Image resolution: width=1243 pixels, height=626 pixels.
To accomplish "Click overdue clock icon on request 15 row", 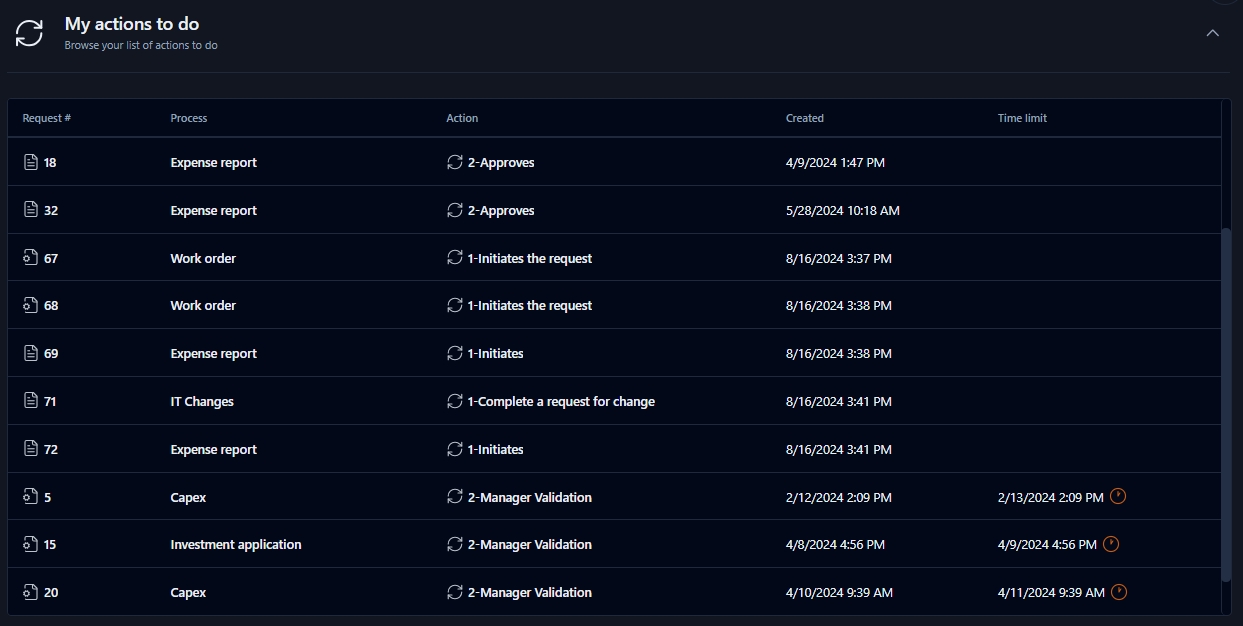I will point(1111,544).
